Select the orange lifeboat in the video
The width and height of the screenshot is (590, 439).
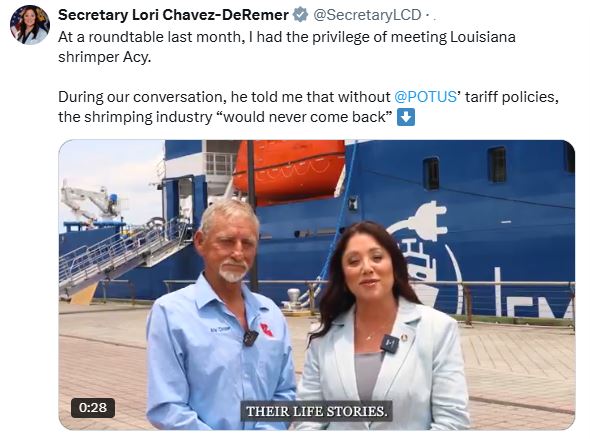click(289, 168)
